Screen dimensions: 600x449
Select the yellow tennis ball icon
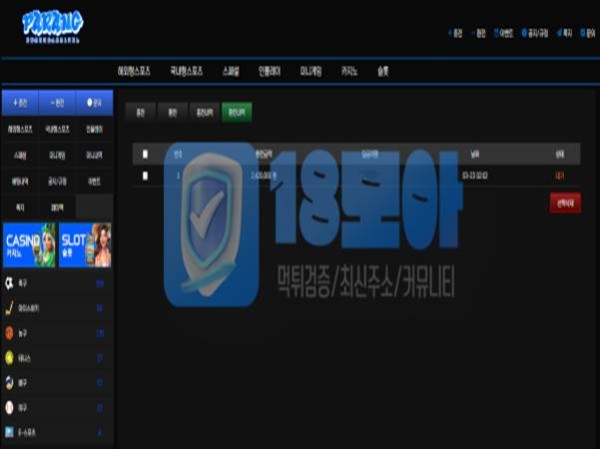pyautogui.click(x=9, y=358)
